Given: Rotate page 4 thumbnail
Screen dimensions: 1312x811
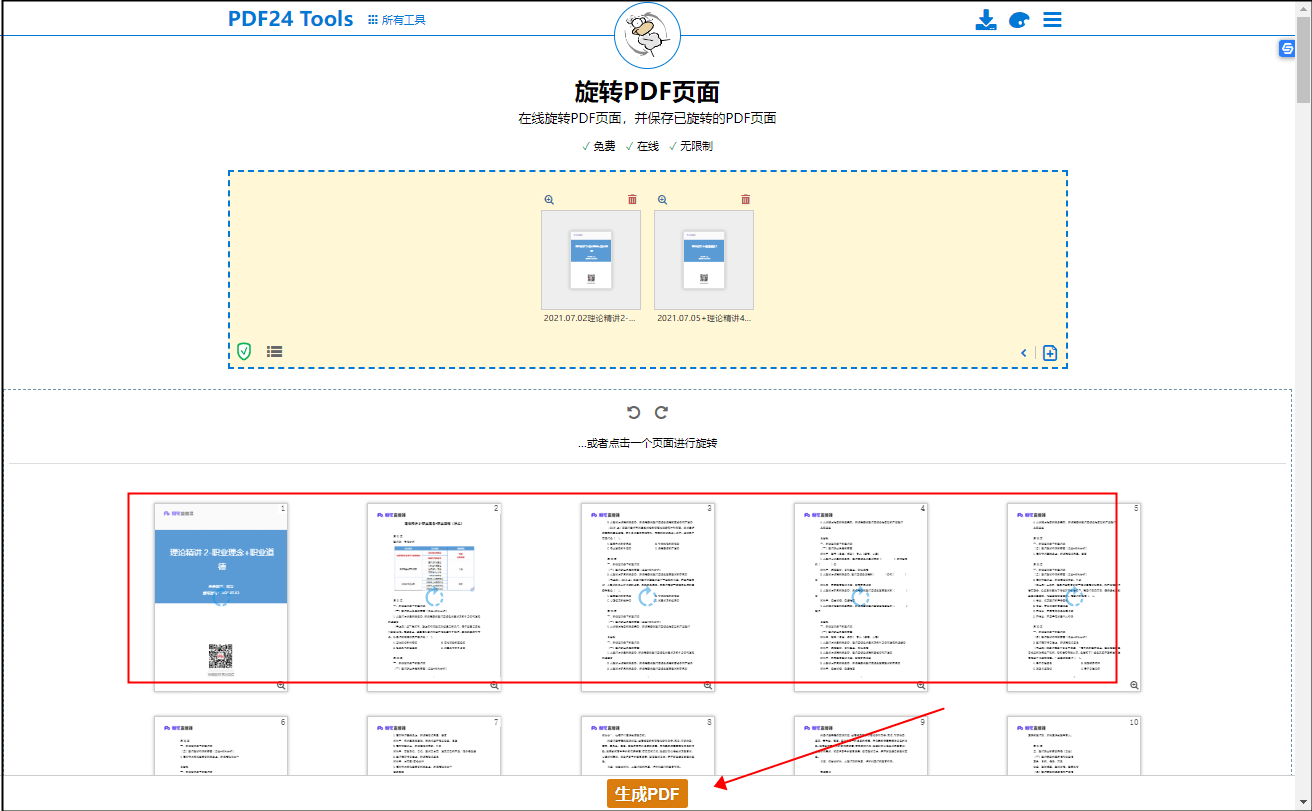Looking at the screenshot, I should 861,597.
